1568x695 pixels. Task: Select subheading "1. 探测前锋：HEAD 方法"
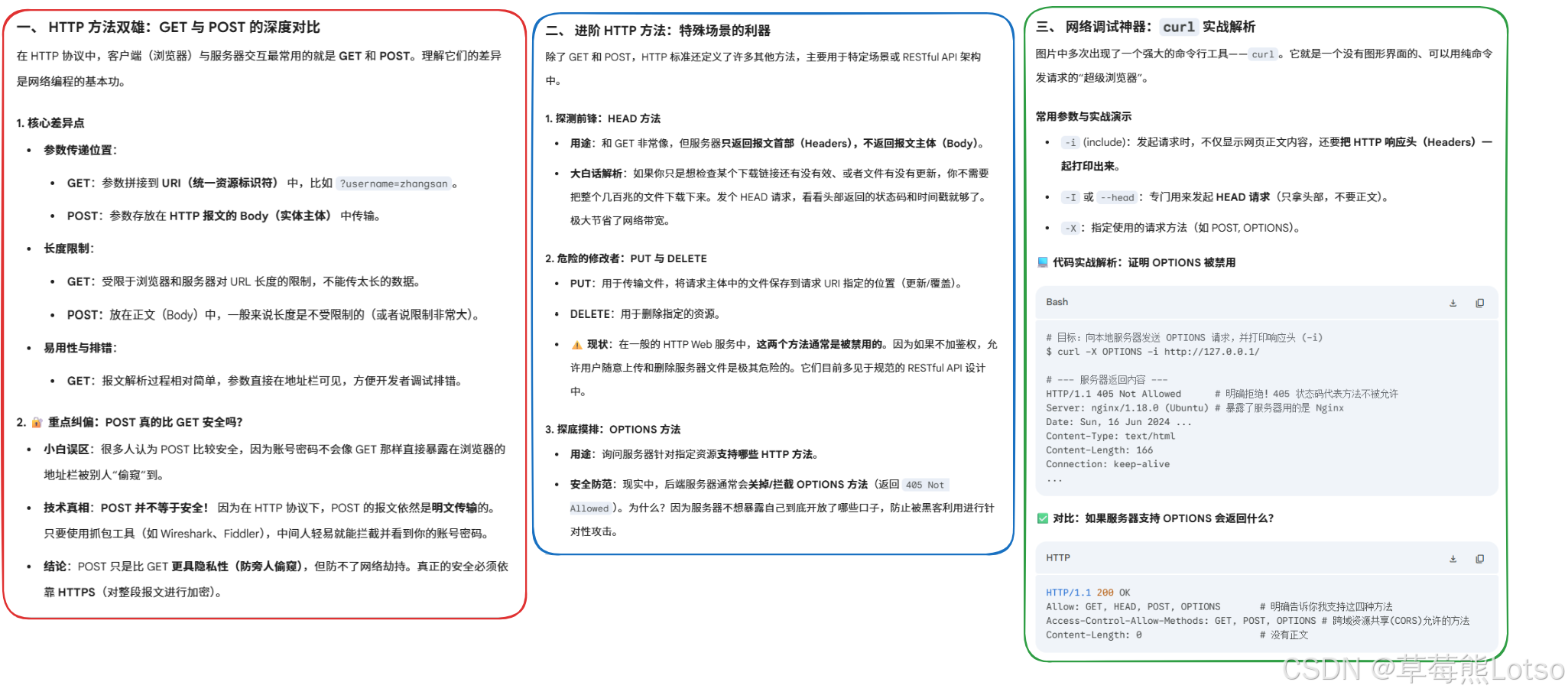pos(603,119)
